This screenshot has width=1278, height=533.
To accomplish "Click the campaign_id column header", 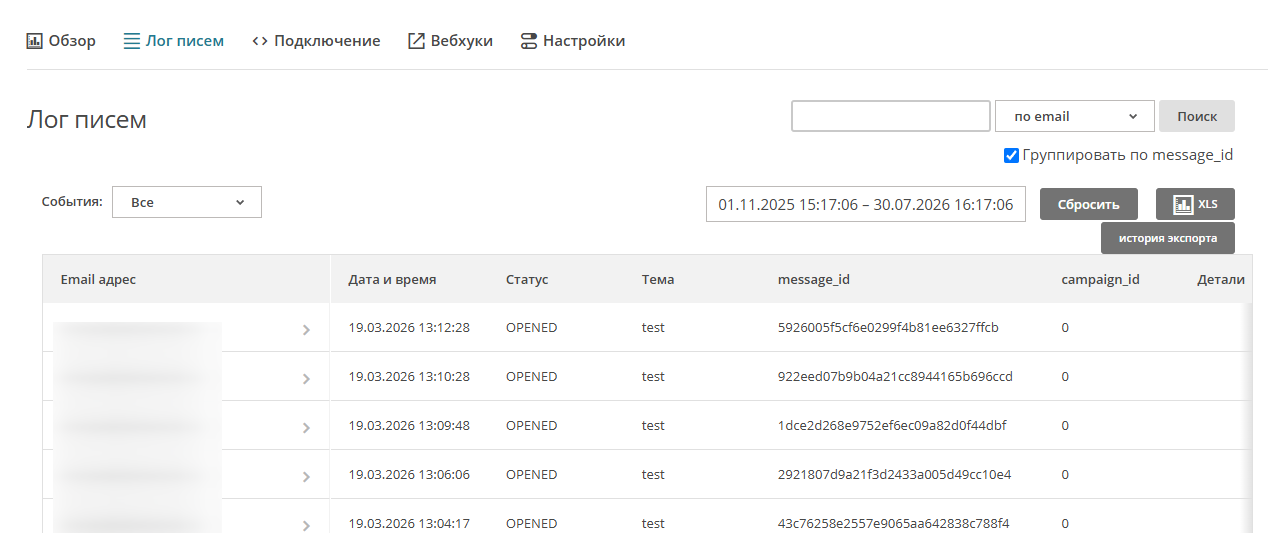I will click(1100, 279).
